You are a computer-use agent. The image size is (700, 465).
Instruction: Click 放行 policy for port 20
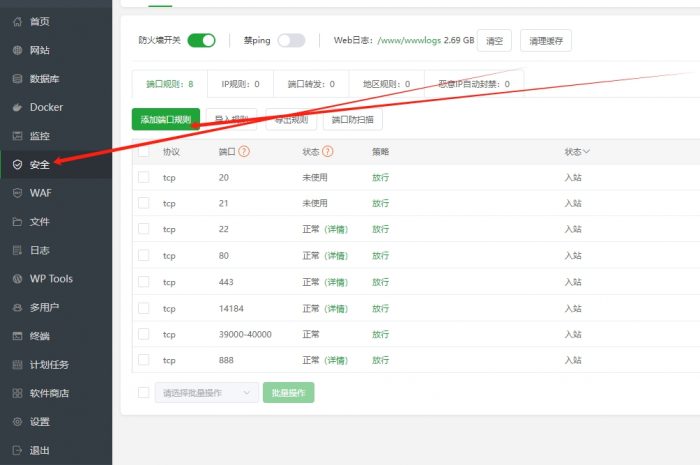[x=380, y=177]
